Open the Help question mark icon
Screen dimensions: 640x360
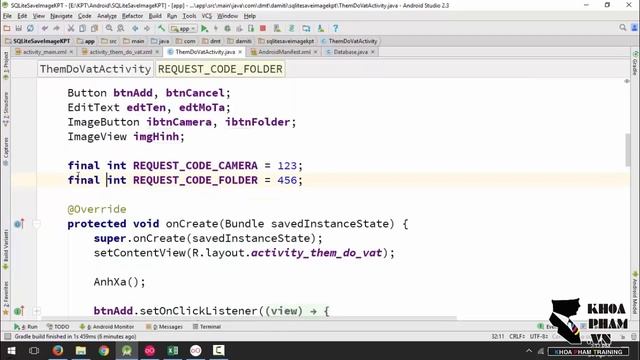point(336,28)
